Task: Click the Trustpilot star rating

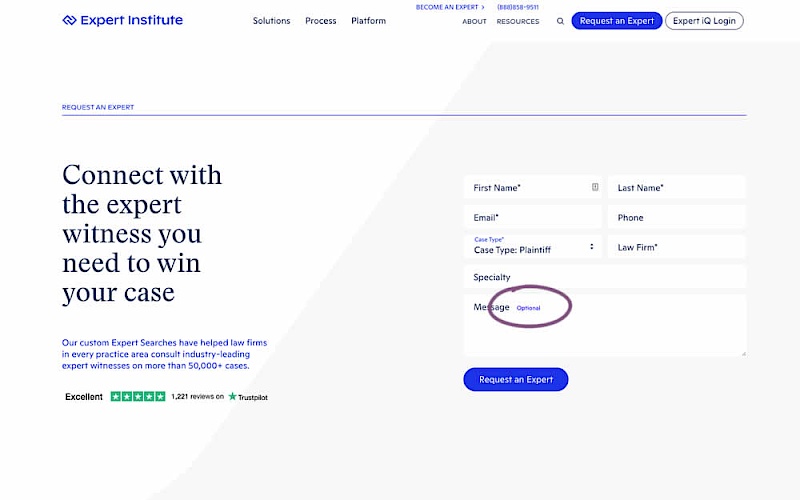Action: click(x=138, y=397)
